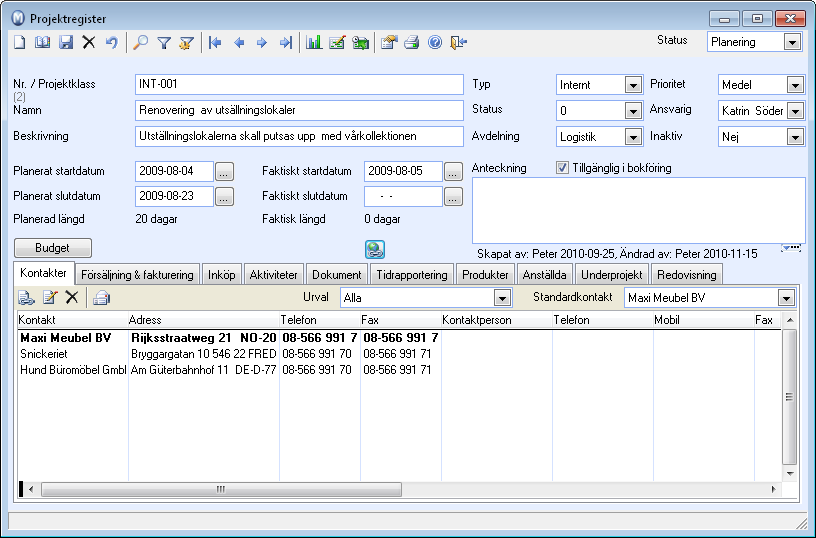
Task: Go to previous record arrow
Action: tap(239, 42)
